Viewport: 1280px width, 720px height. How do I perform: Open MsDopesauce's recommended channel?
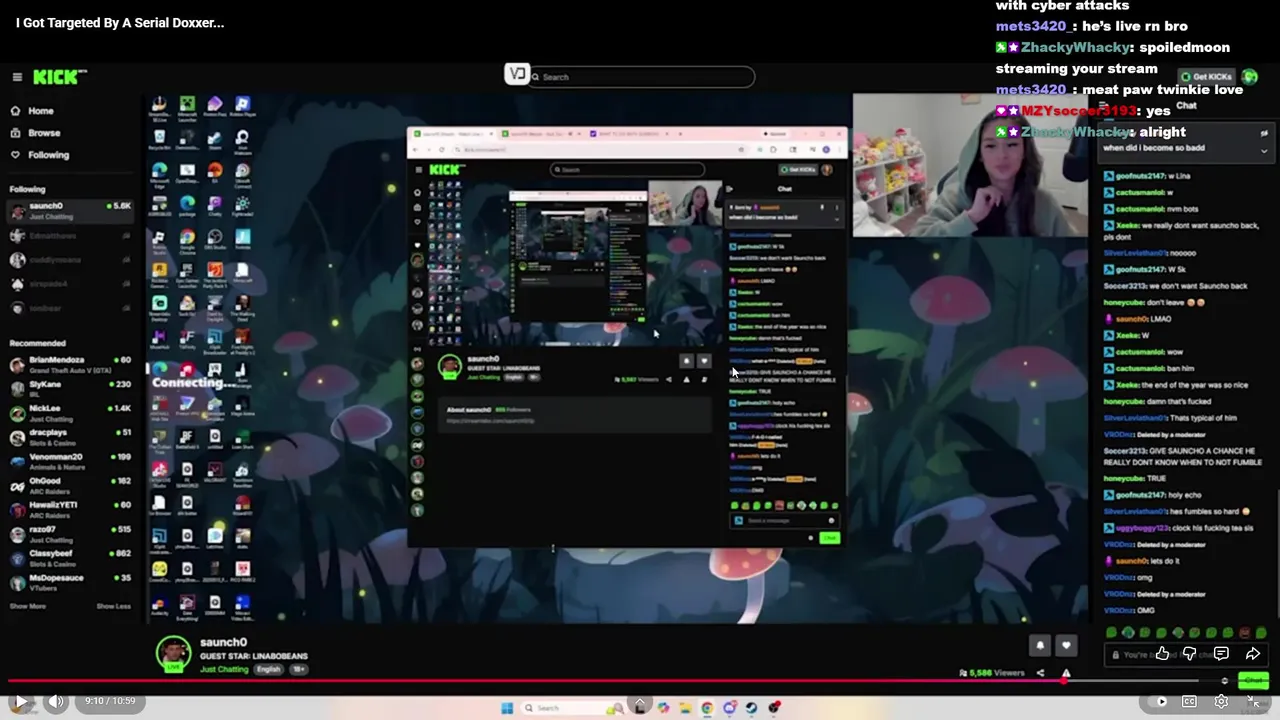pos(70,582)
